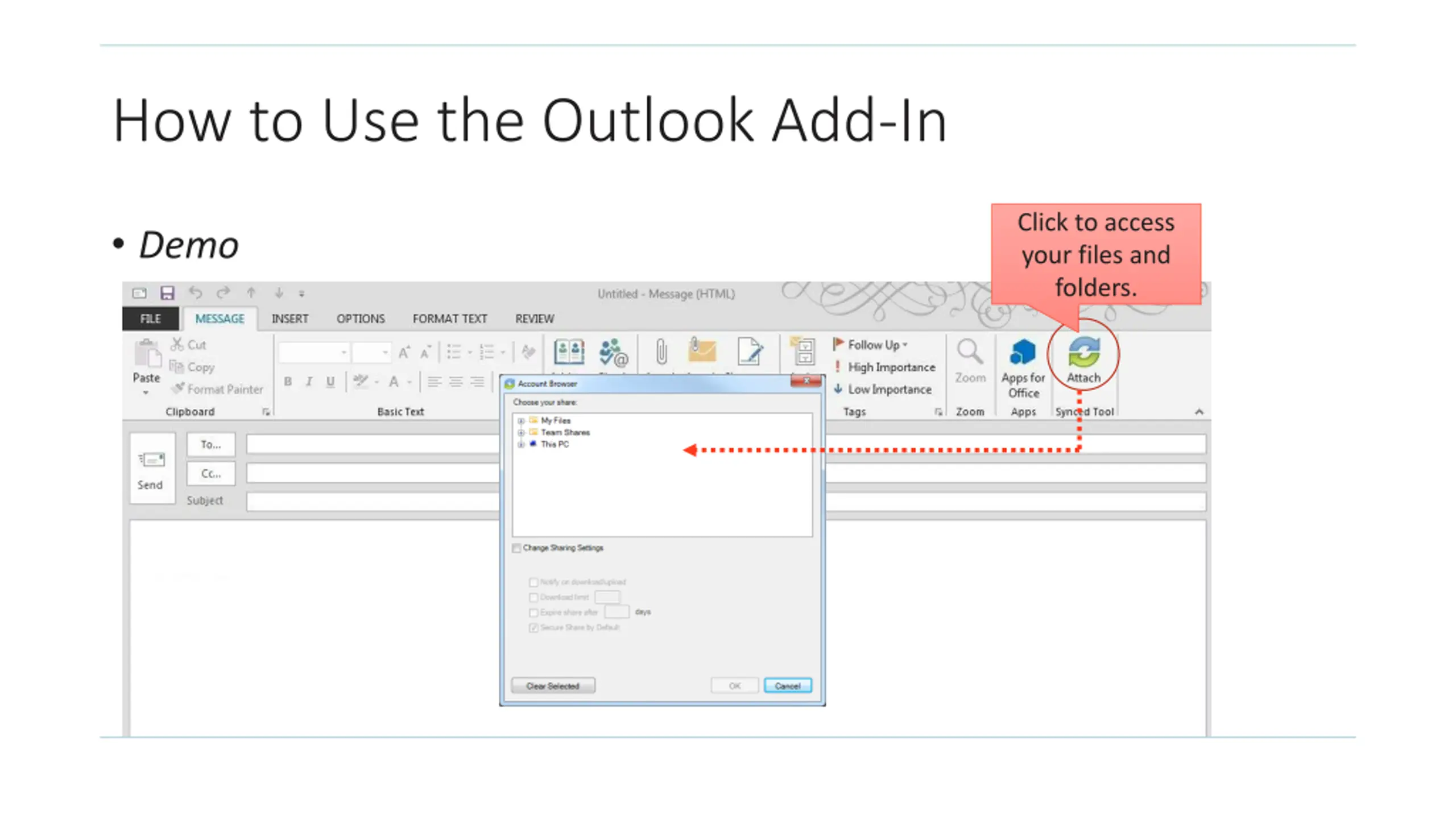This screenshot has width=1456, height=819.
Task: Center align the text
Action: click(x=456, y=382)
